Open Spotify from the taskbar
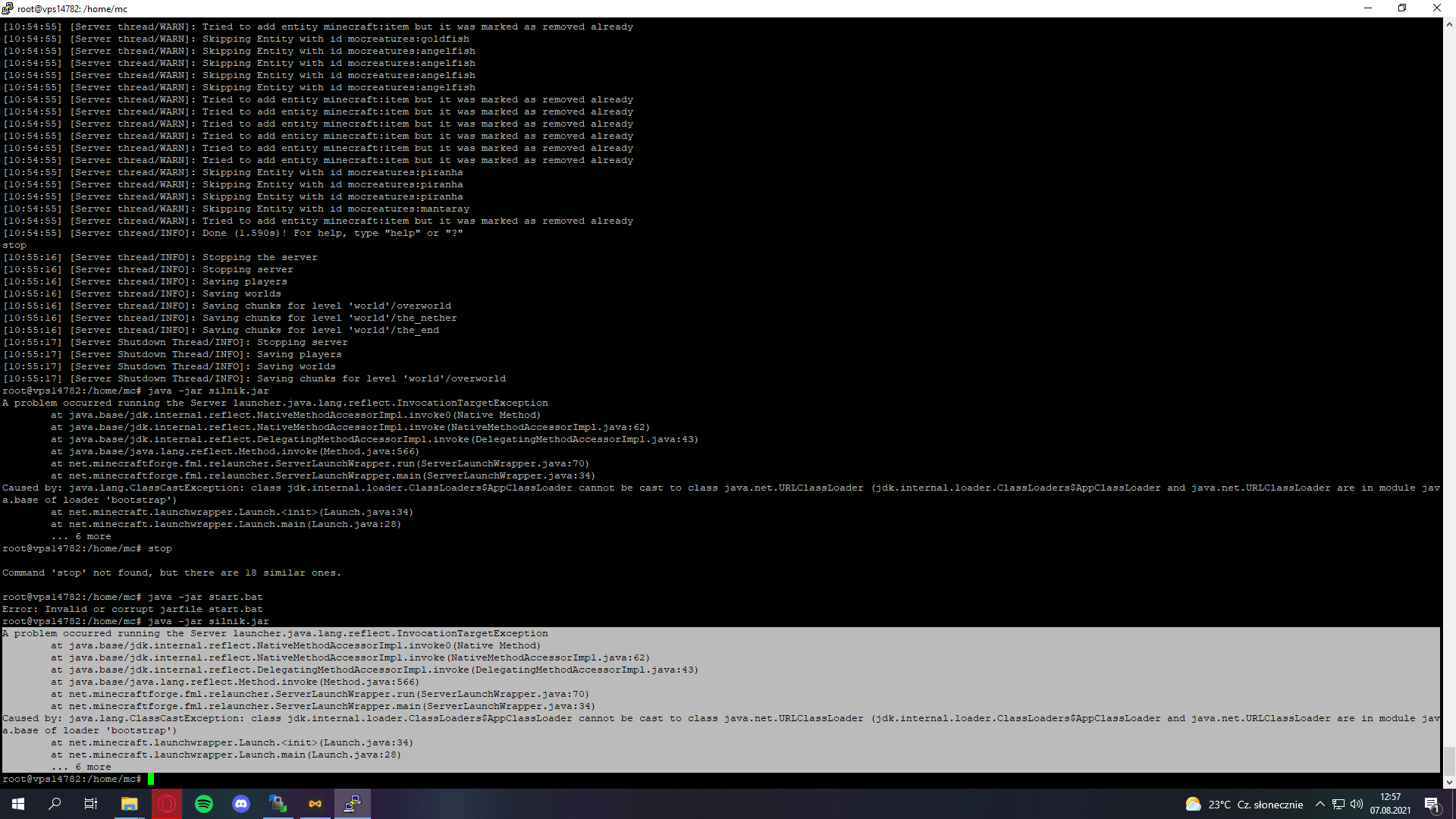This screenshot has width=1456, height=819. tap(204, 804)
